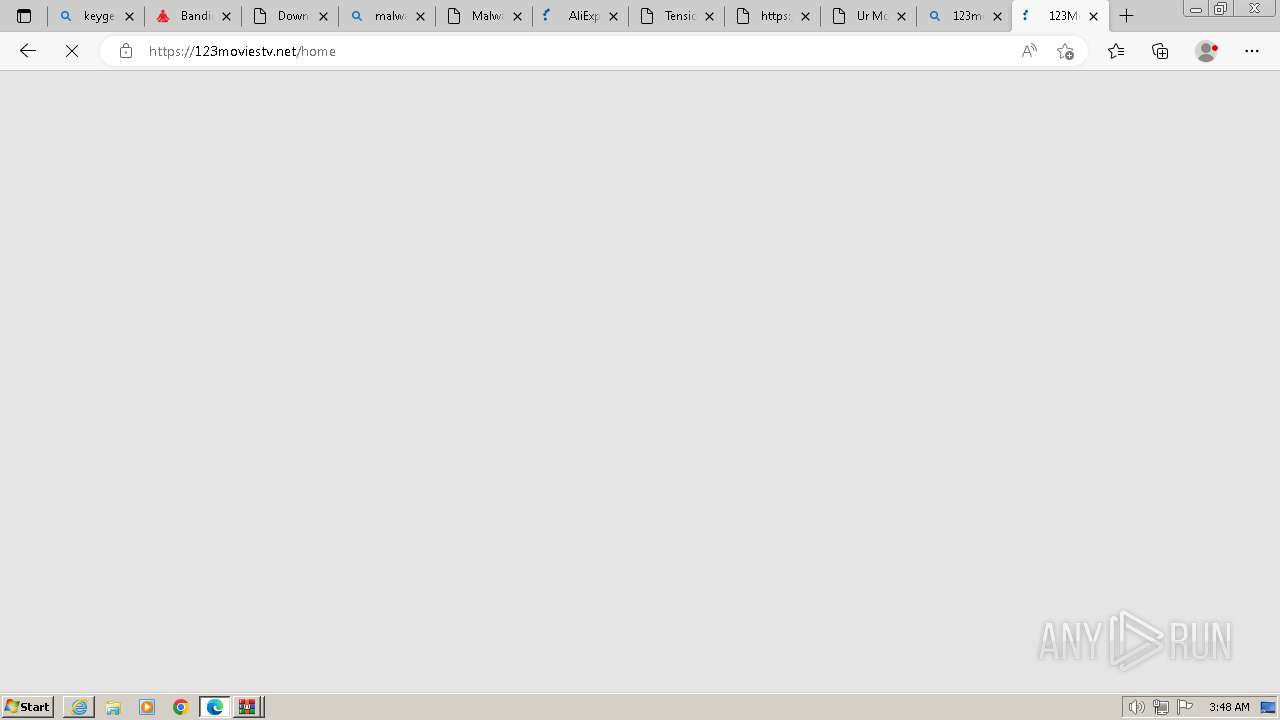Close the keyge tab
The width and height of the screenshot is (1280, 720).
point(129,16)
